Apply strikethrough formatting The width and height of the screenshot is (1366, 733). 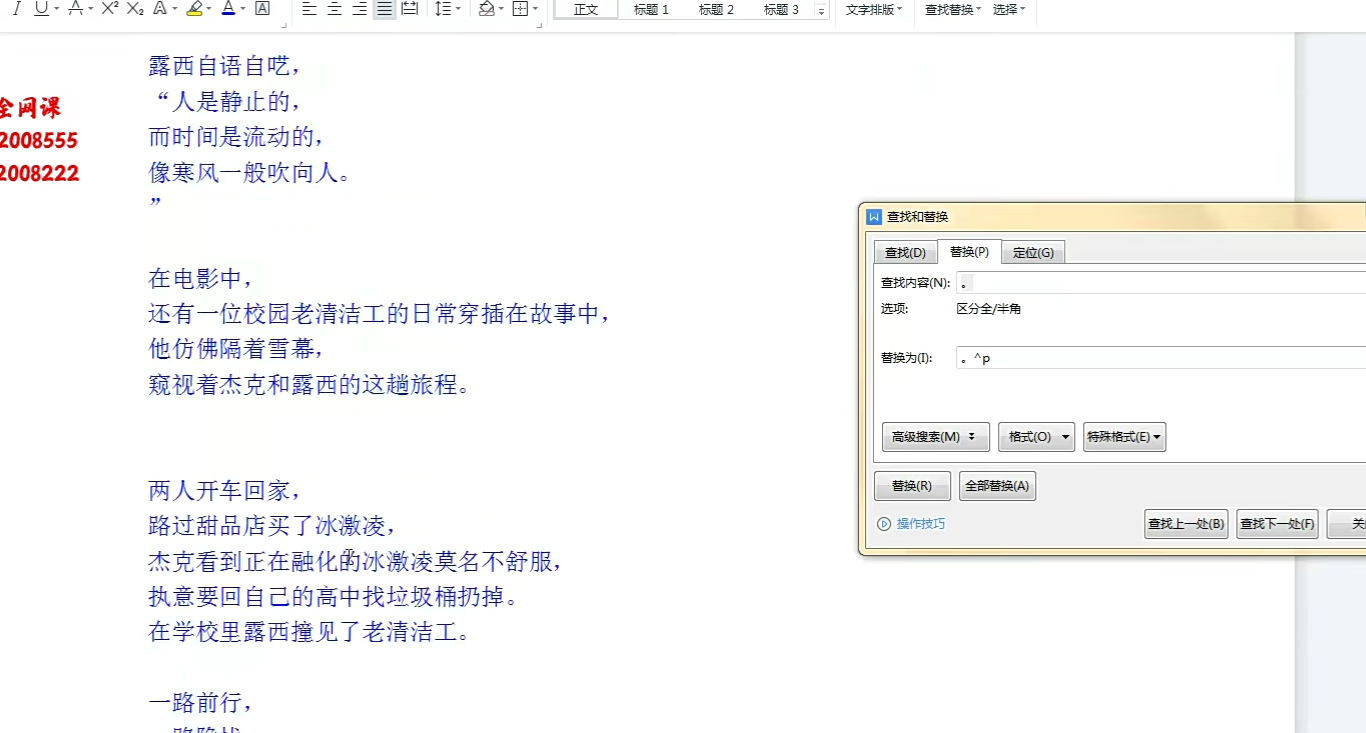(75, 9)
